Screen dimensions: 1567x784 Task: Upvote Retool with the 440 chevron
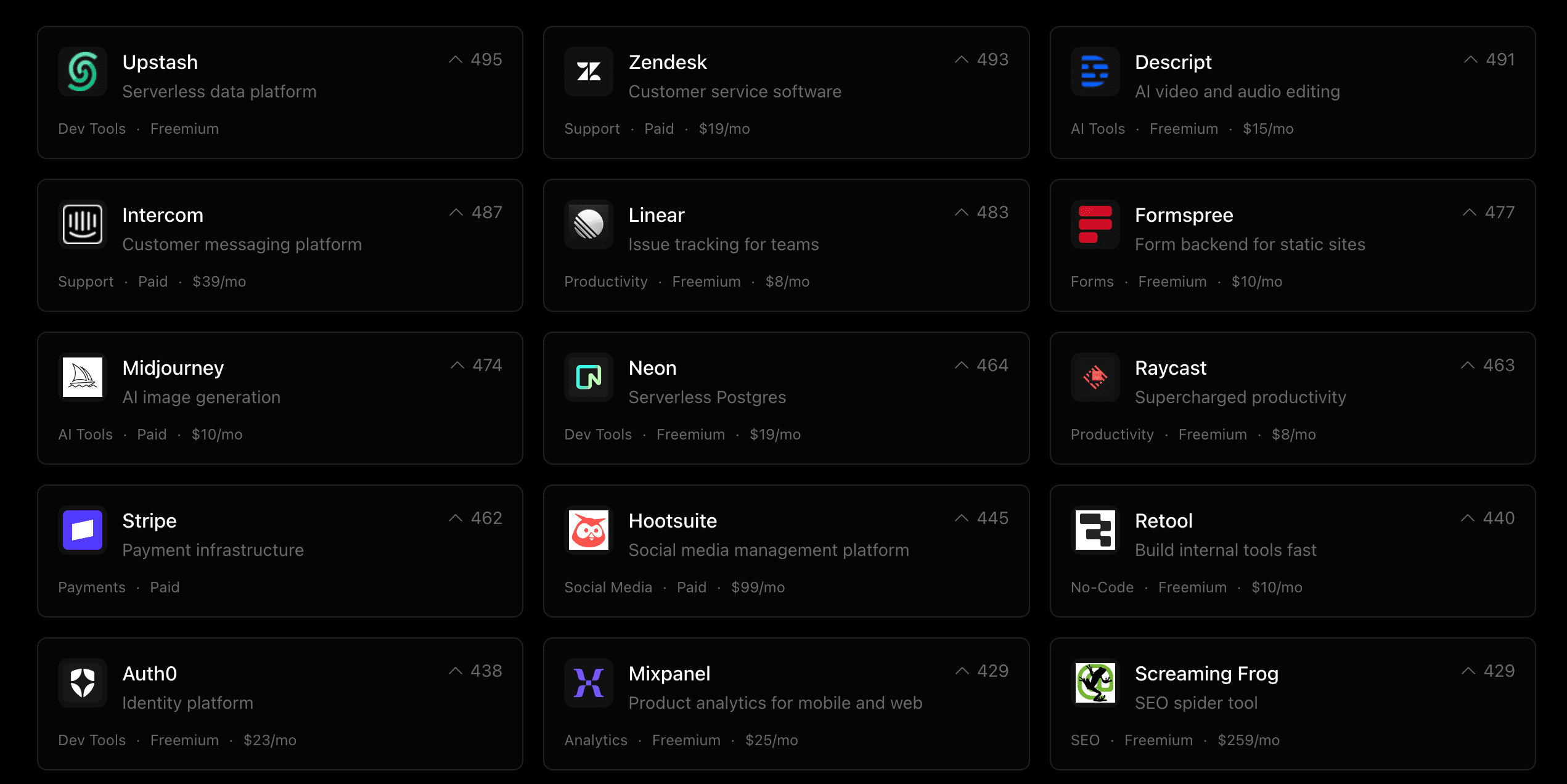coord(1468,518)
